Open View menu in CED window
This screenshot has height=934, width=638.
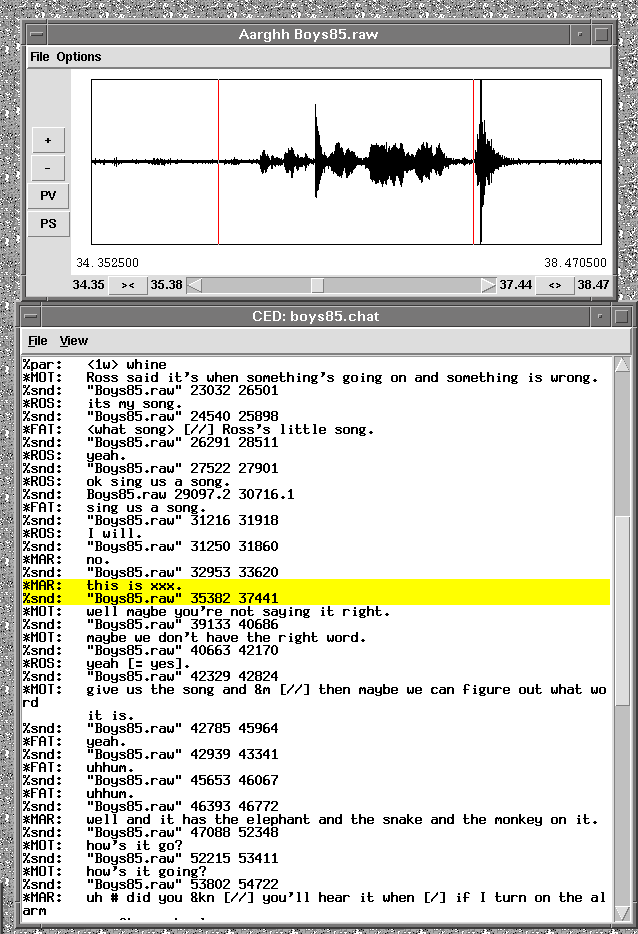coord(74,341)
